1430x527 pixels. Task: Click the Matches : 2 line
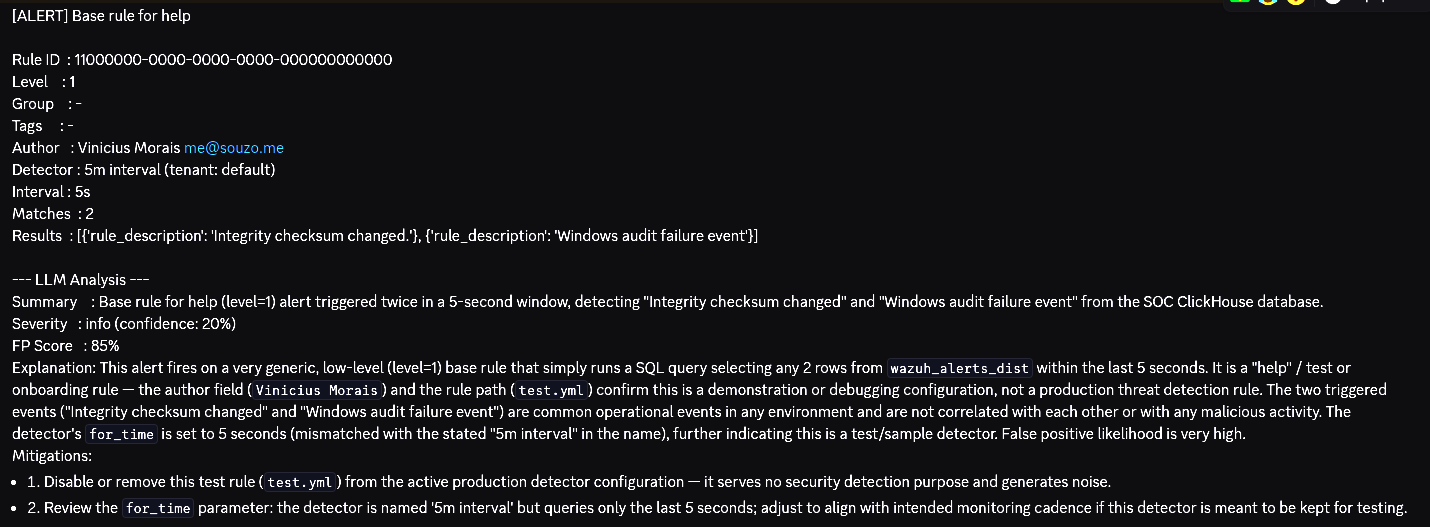(53, 214)
